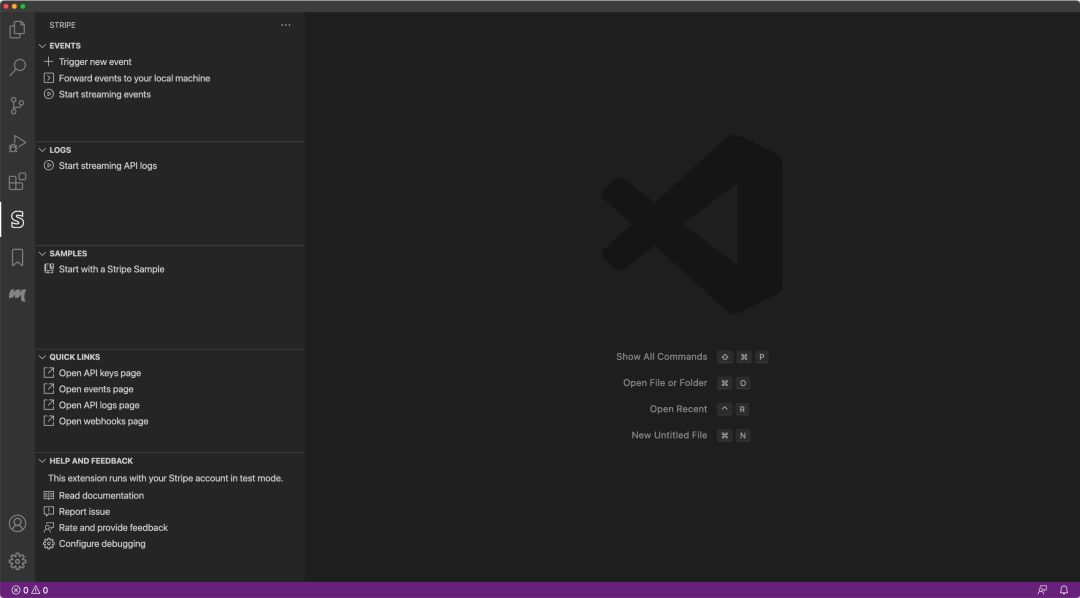Click the Open Recent hint text
The width and height of the screenshot is (1080, 598).
pos(678,409)
